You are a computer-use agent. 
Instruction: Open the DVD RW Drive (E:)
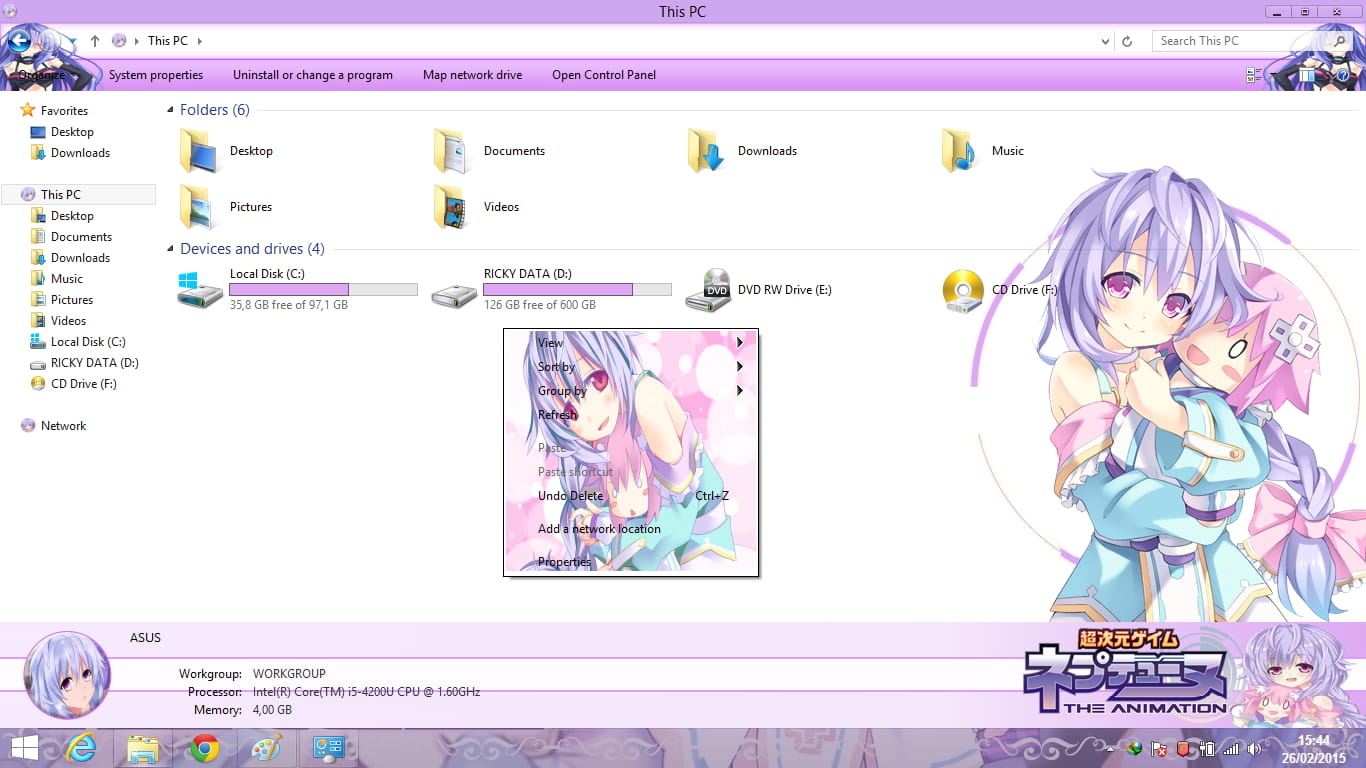[785, 290]
